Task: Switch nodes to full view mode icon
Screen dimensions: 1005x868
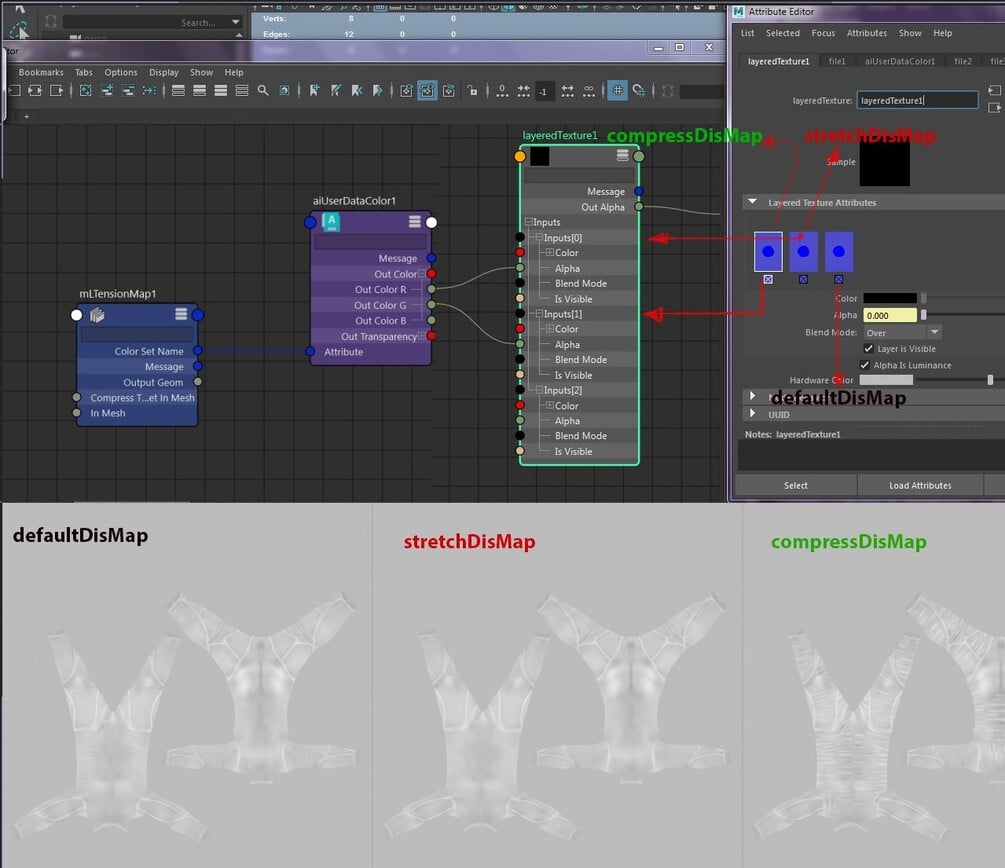Action: point(220,90)
